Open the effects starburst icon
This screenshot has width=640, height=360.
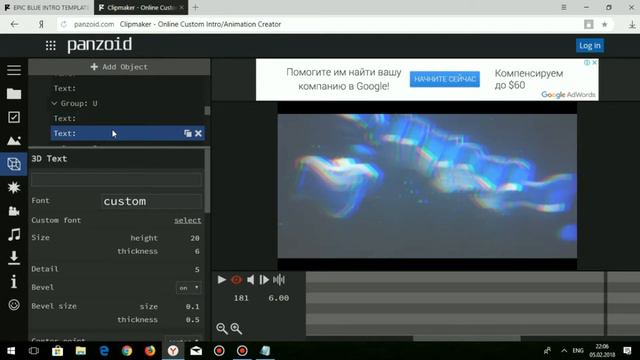(x=14, y=187)
